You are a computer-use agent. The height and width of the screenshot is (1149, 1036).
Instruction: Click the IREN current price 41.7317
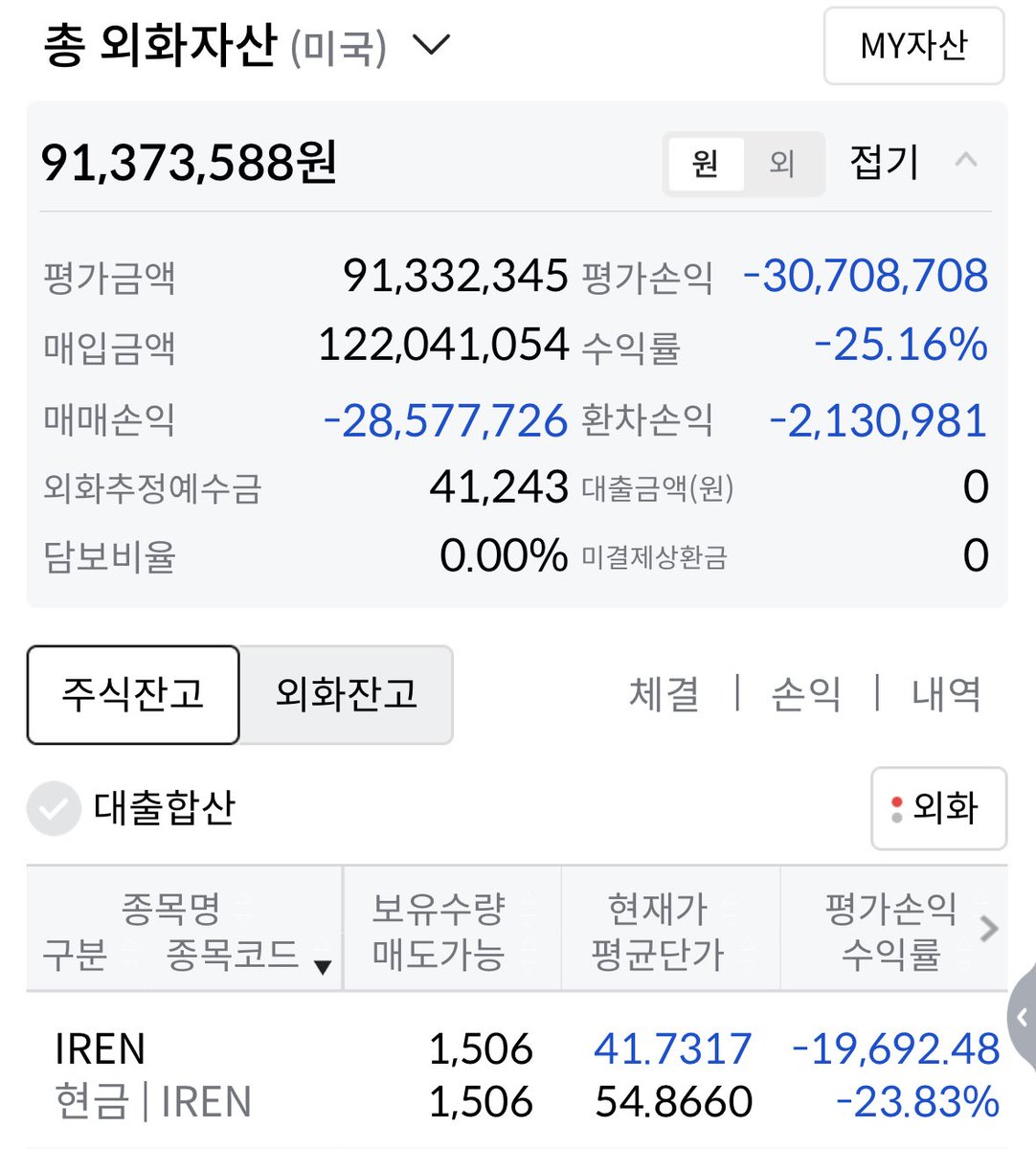[672, 1049]
